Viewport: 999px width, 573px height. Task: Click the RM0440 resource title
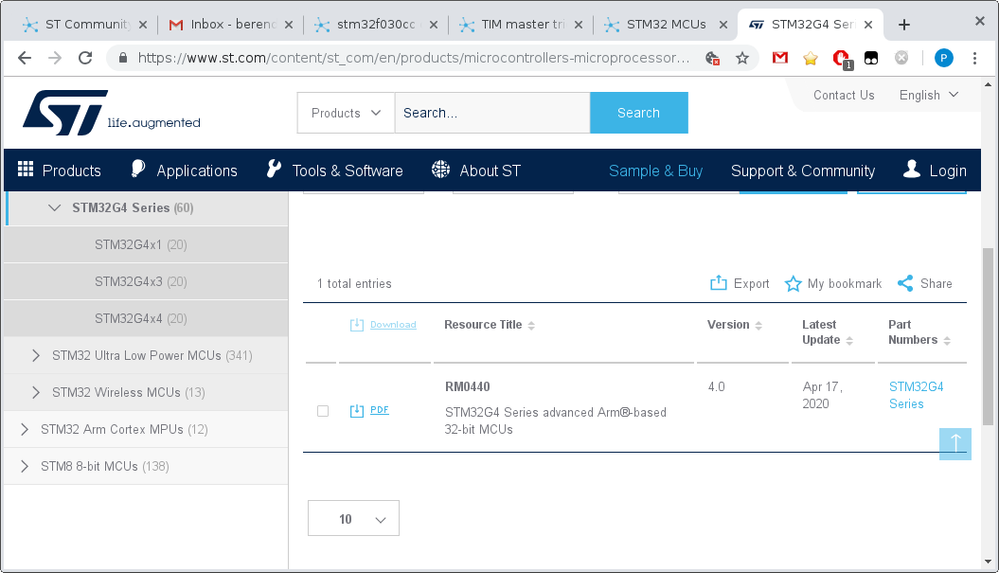468,387
